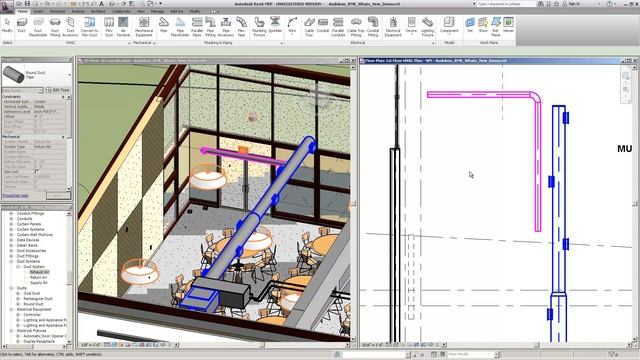Image resolution: width=640 pixels, height=360 pixels.
Task: Click the Properties panel vertical scrollbar
Action: (x=69, y=143)
